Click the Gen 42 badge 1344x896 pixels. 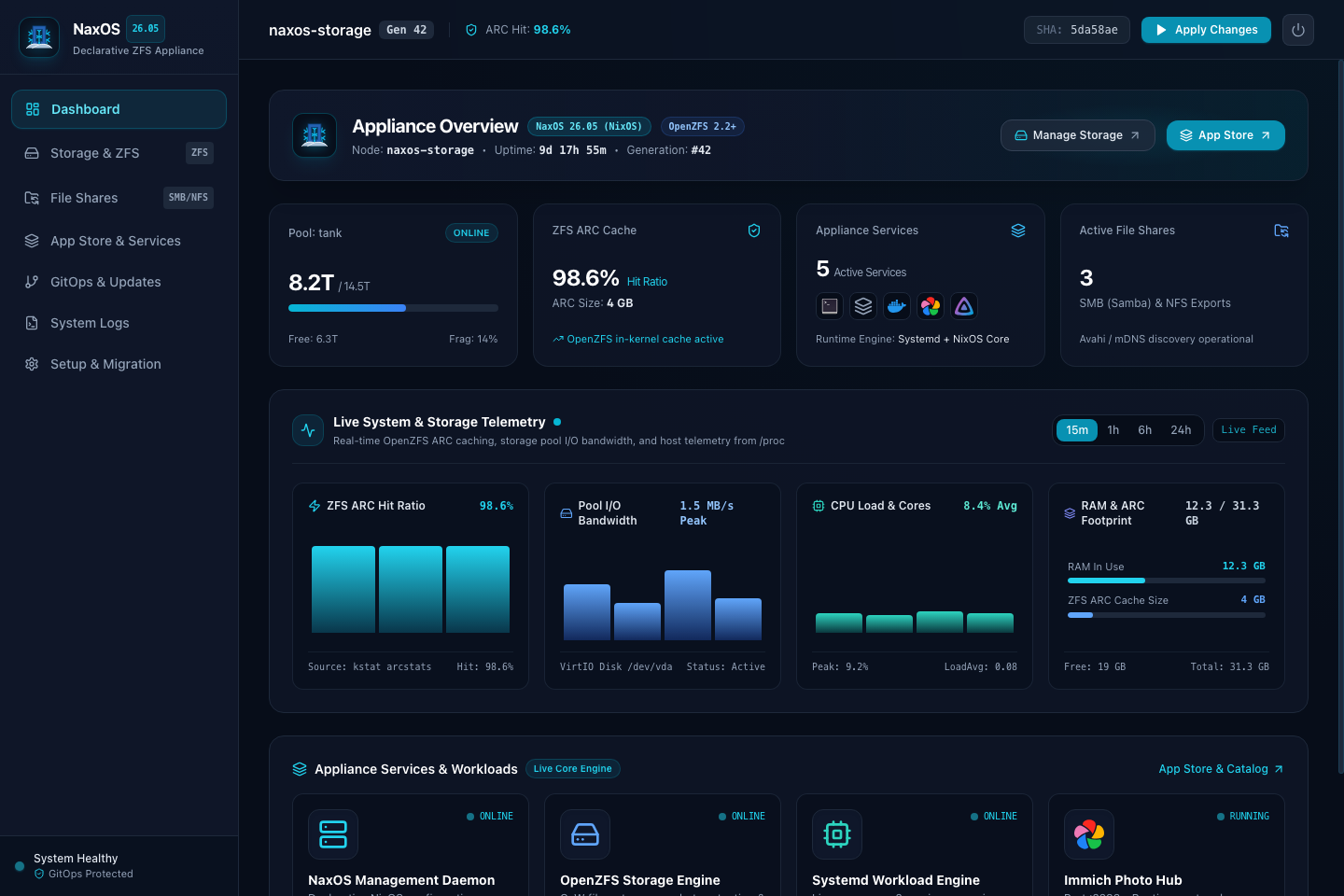(x=407, y=30)
